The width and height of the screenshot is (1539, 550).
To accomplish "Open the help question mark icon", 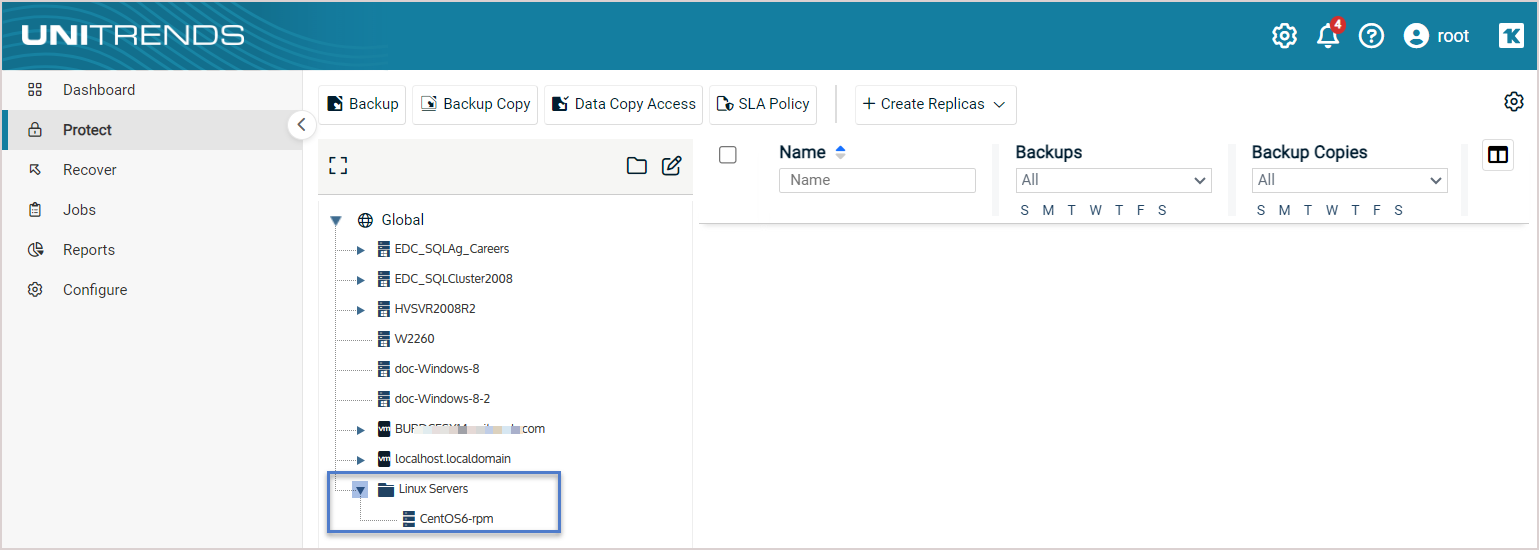I will point(1372,36).
